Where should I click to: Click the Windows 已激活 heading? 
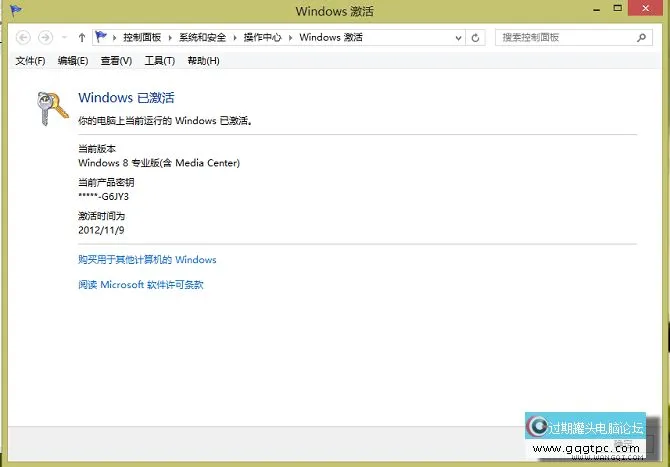(x=126, y=98)
